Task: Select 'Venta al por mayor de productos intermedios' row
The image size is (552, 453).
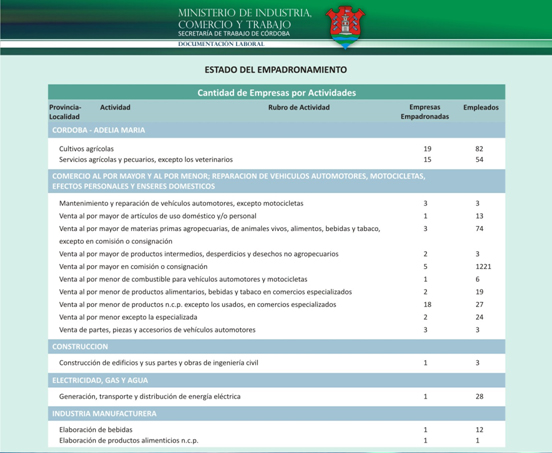Action: click(276, 254)
